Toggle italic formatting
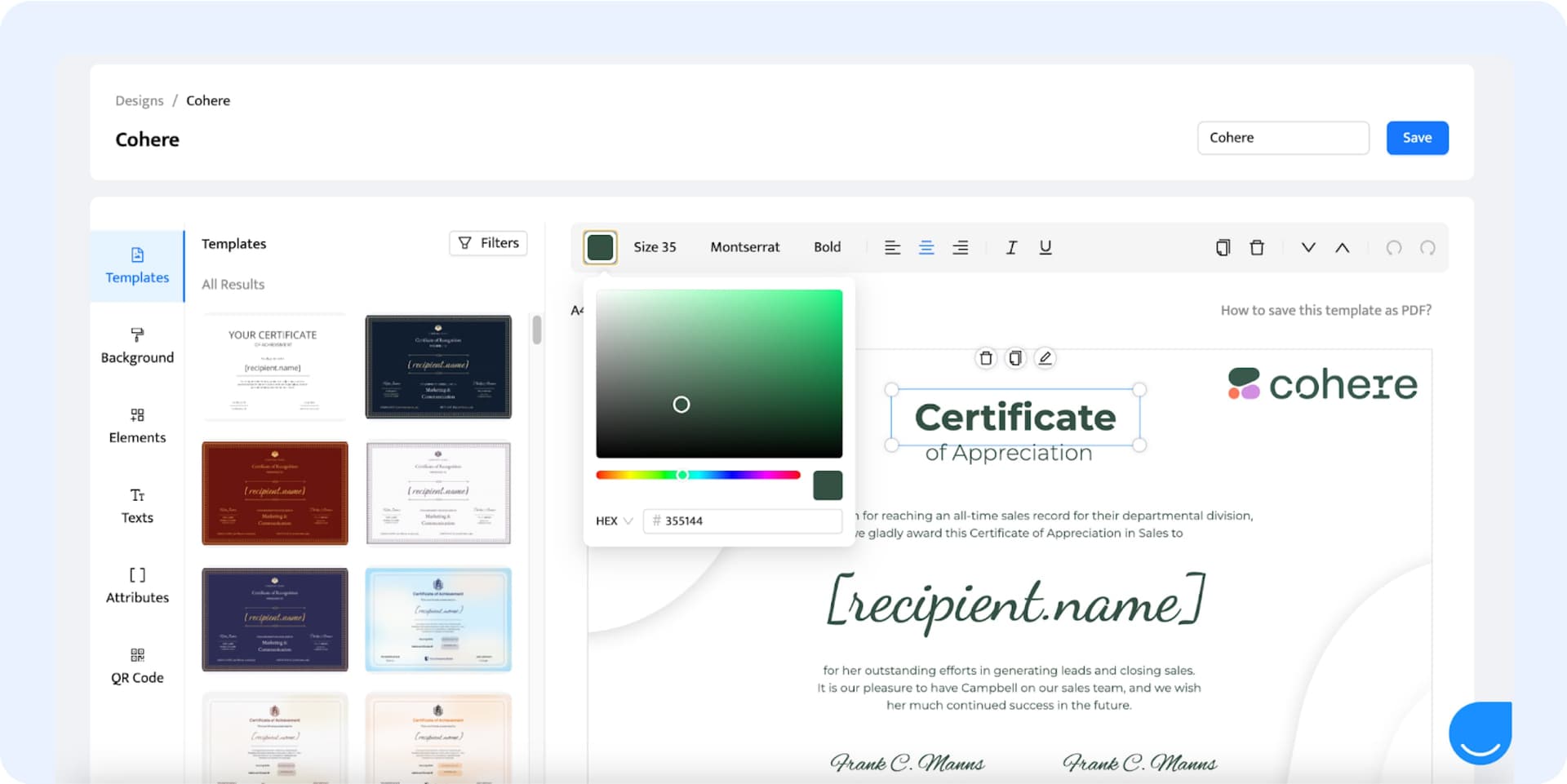The height and width of the screenshot is (784, 1567). point(1011,246)
